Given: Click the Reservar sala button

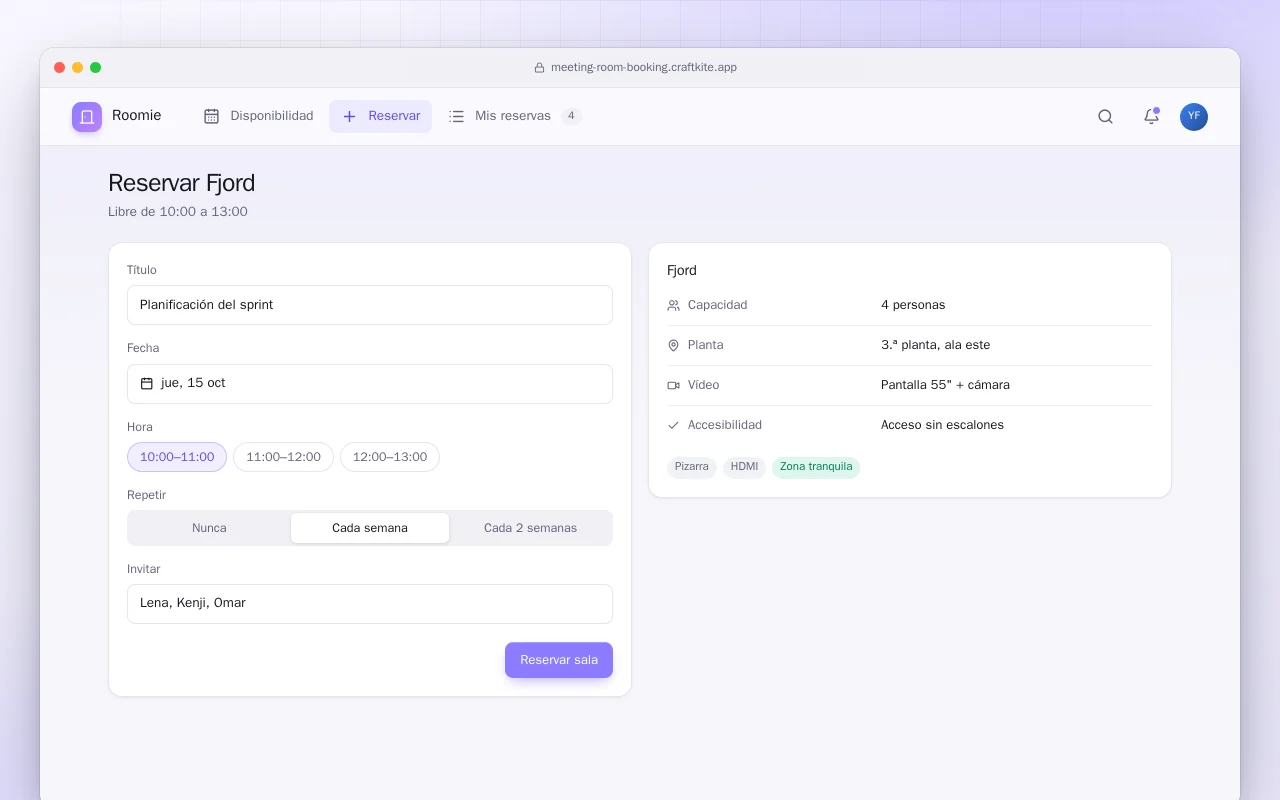Looking at the screenshot, I should 559,660.
